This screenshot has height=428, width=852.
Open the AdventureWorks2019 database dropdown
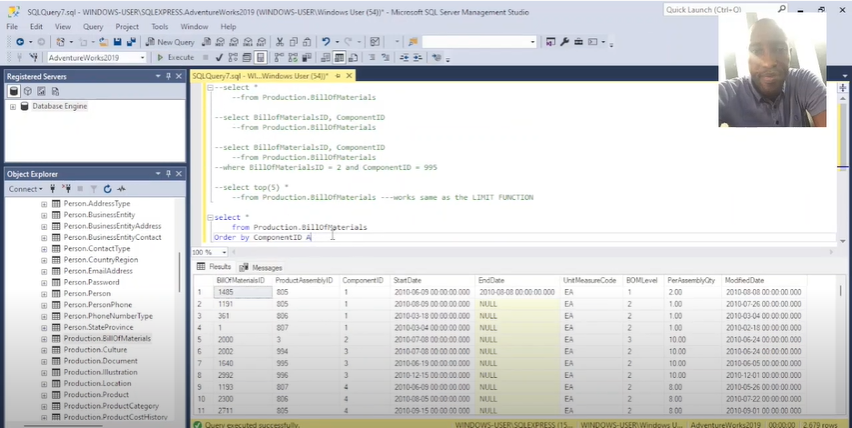pyautogui.click(x=143, y=58)
